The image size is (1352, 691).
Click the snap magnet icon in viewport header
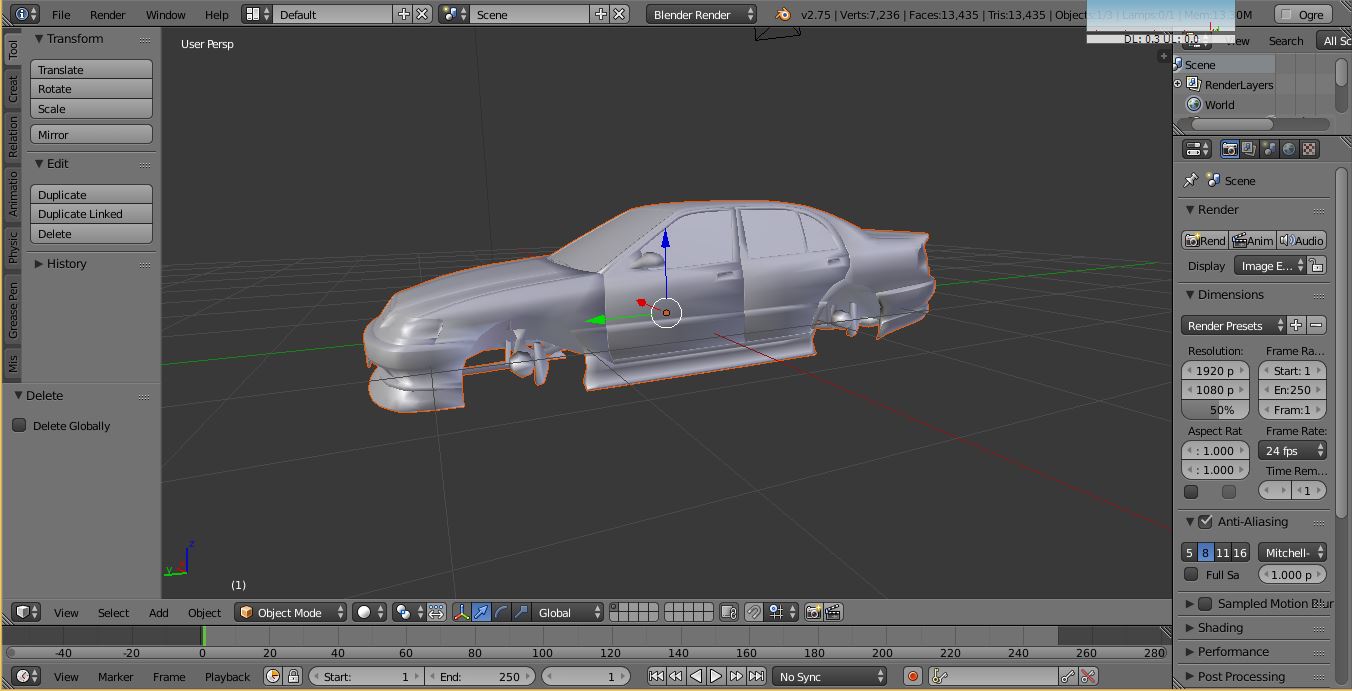pyautogui.click(x=754, y=612)
